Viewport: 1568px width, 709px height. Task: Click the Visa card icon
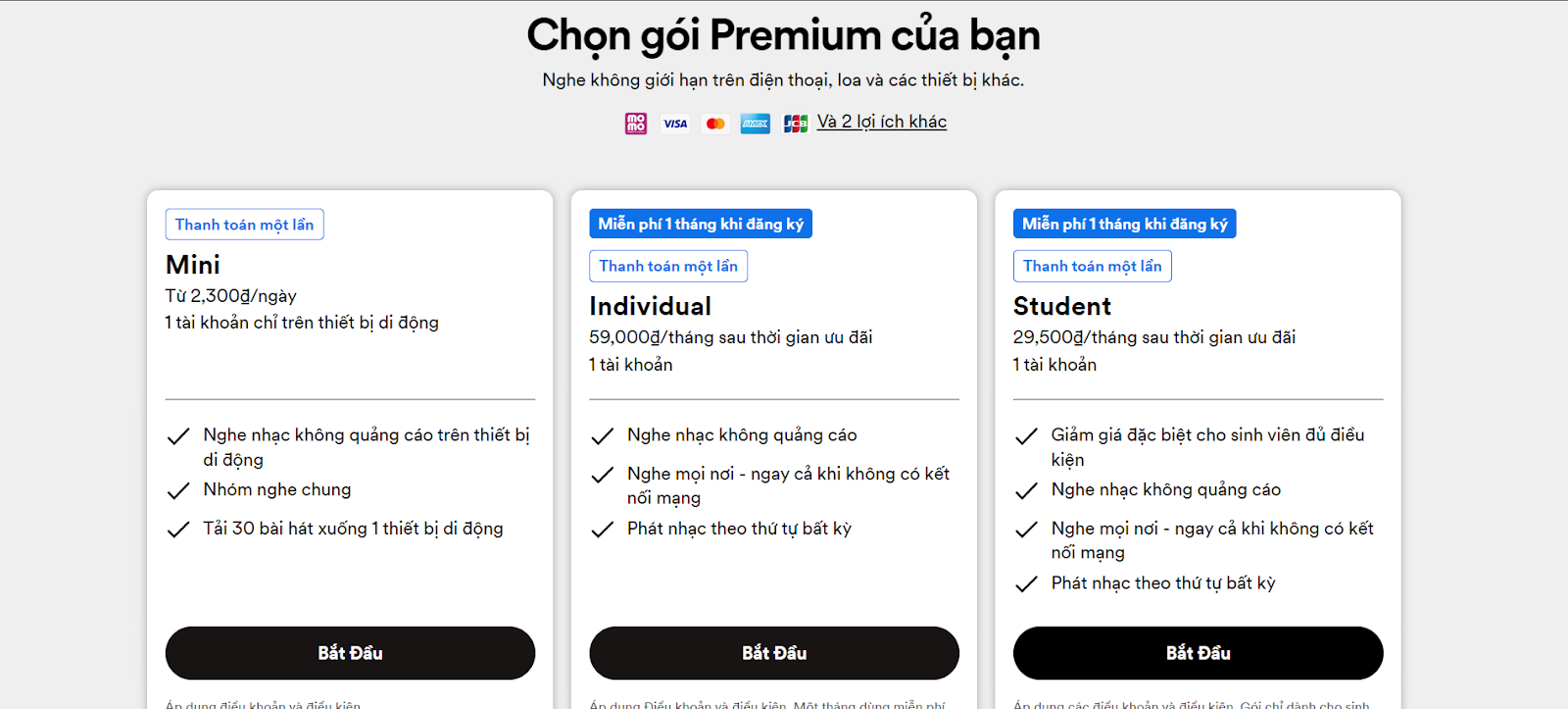point(675,124)
